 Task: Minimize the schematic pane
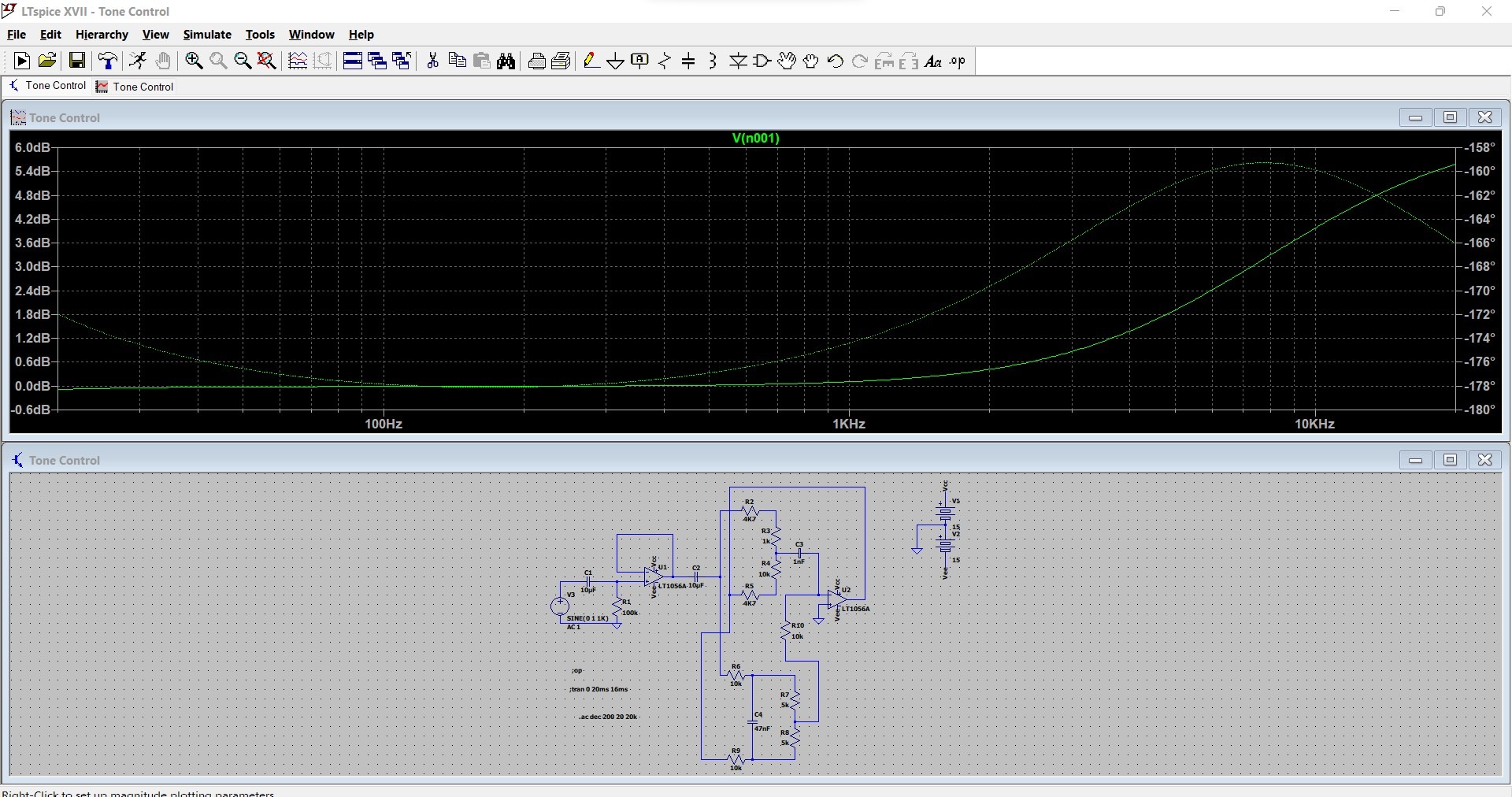(x=1415, y=460)
